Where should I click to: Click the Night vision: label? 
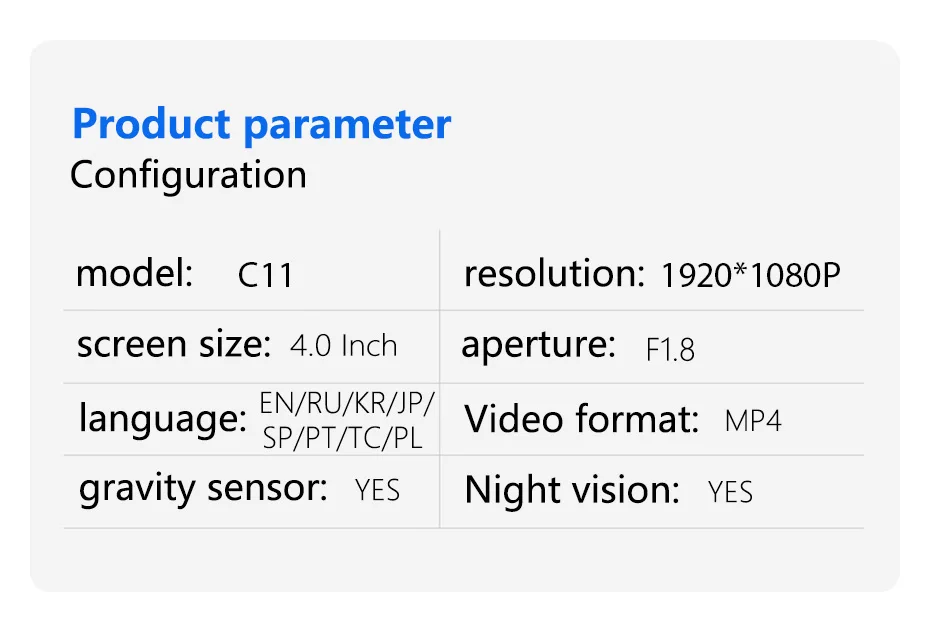pos(572,491)
